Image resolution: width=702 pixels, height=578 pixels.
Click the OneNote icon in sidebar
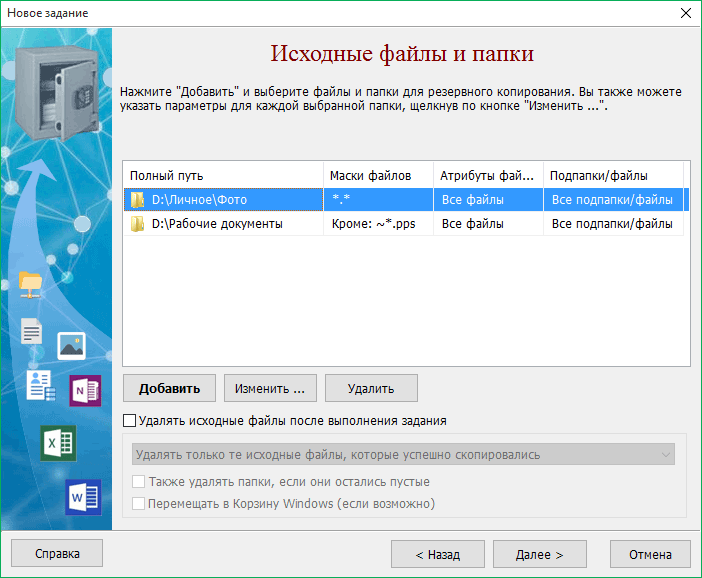(85, 391)
